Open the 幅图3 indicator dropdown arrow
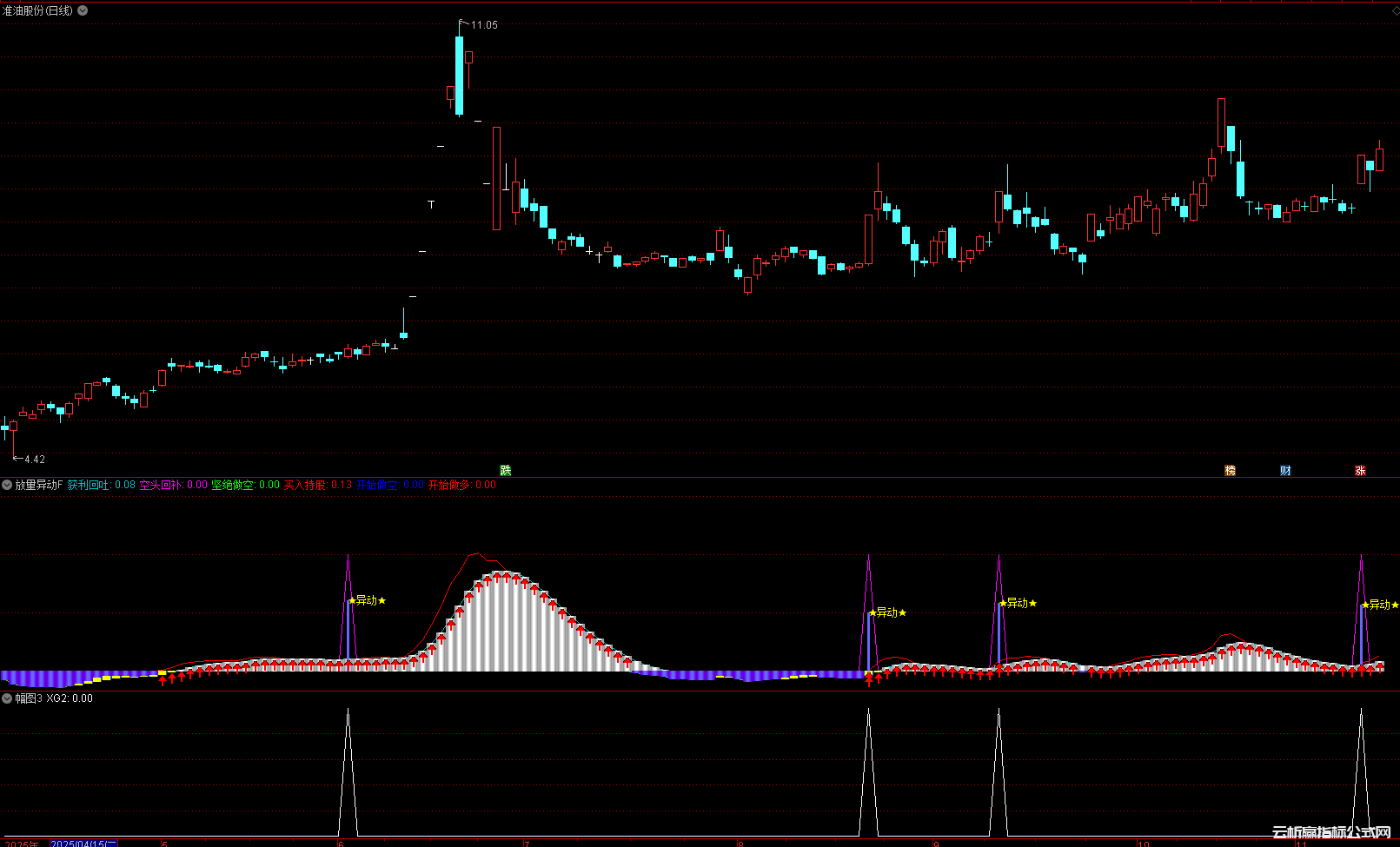Viewport: 1400px width, 847px height. pos(7,698)
